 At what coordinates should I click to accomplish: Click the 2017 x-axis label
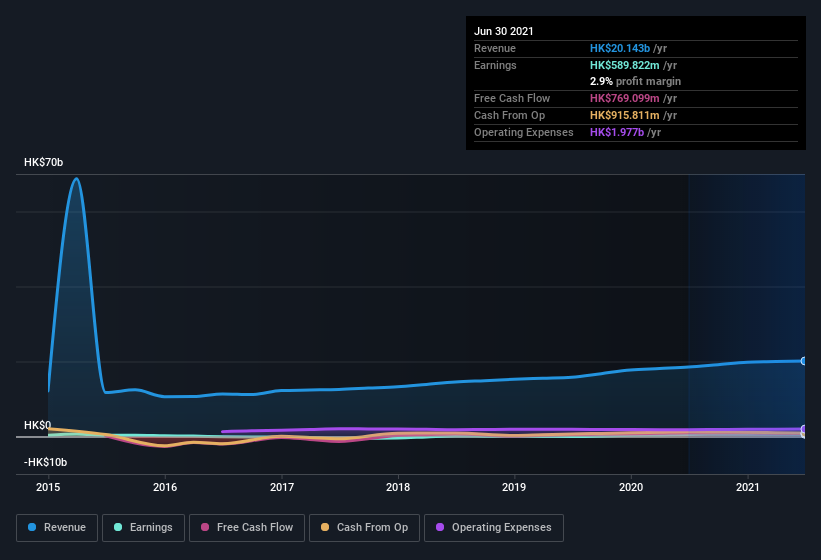(282, 487)
